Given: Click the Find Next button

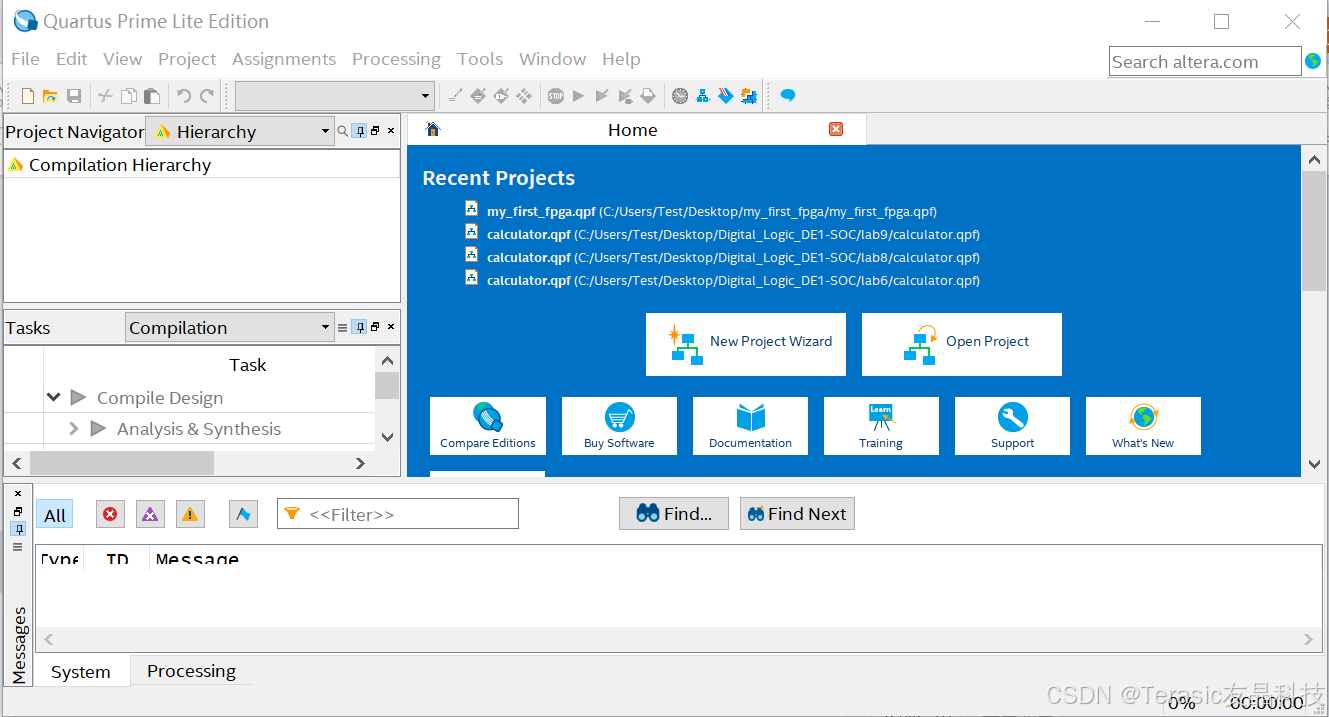Looking at the screenshot, I should (x=797, y=514).
